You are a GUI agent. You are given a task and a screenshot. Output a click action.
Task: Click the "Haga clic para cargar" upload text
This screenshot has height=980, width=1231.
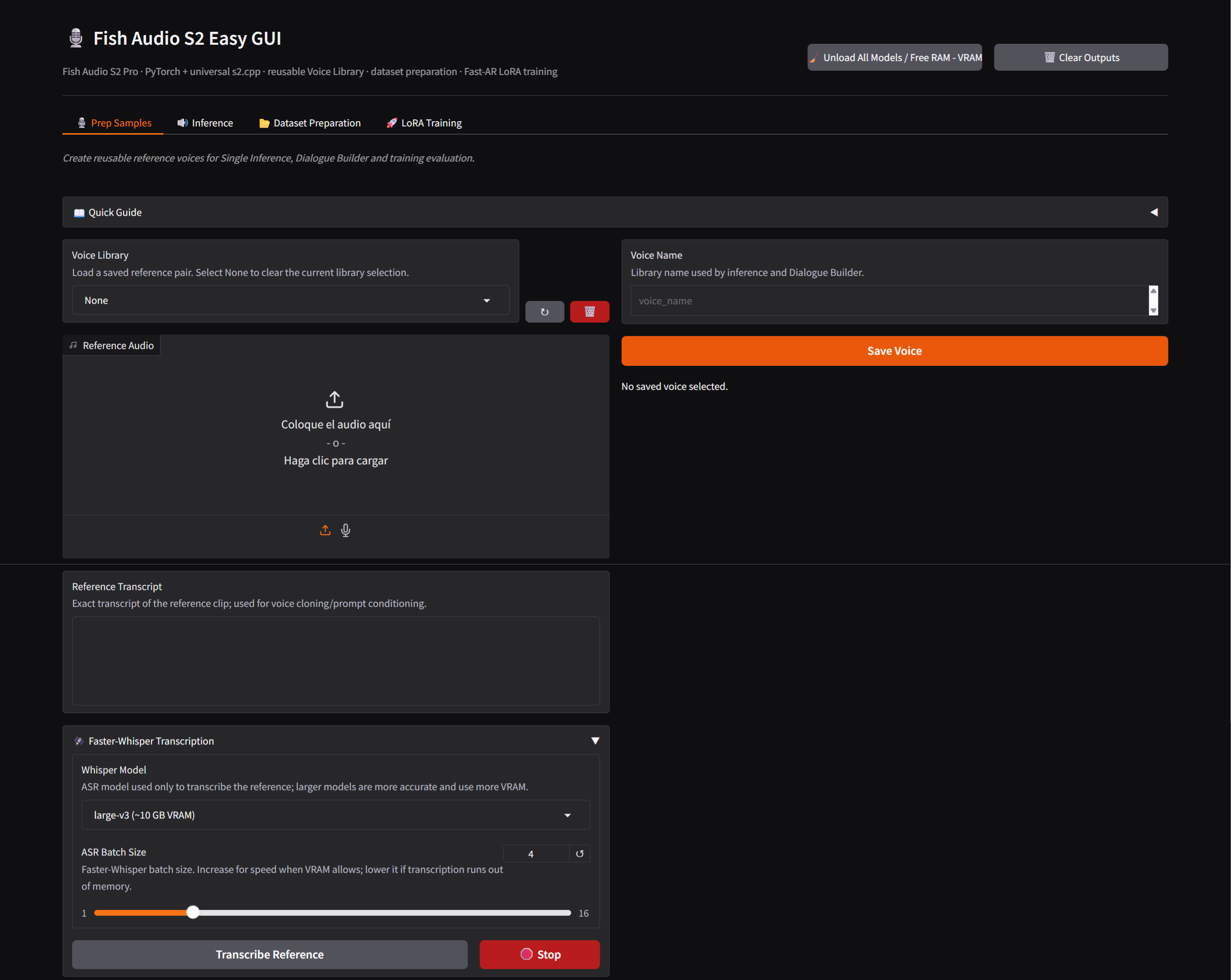point(336,460)
